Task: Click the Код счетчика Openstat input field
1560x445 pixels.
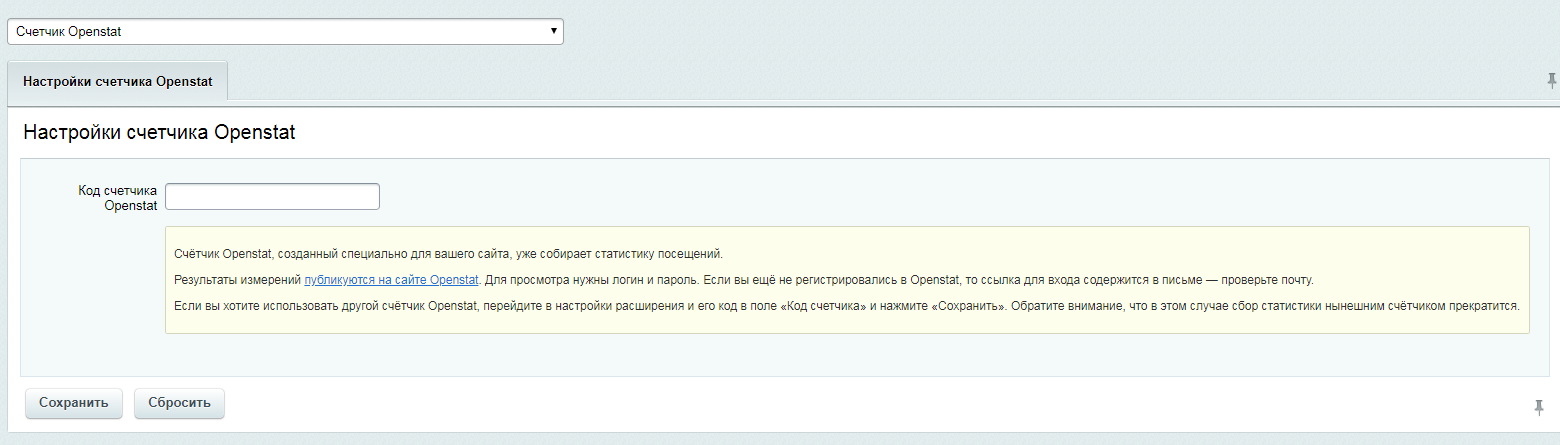Action: coord(272,196)
